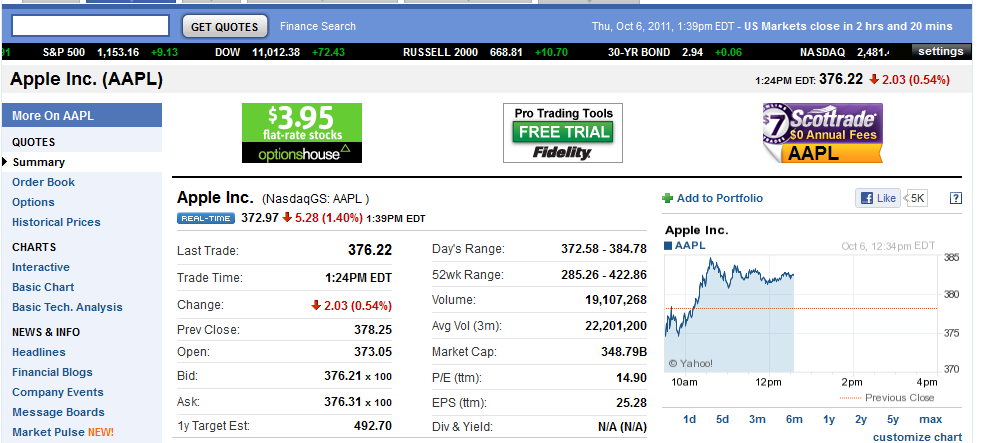Open the Order Book page
988x443 pixels.
(43, 182)
